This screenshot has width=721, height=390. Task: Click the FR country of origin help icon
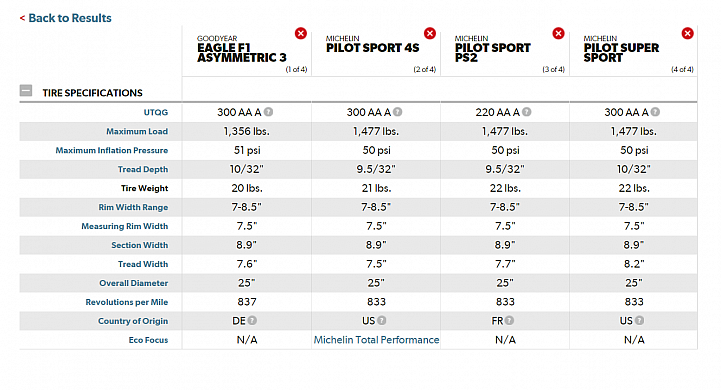[x=509, y=321]
